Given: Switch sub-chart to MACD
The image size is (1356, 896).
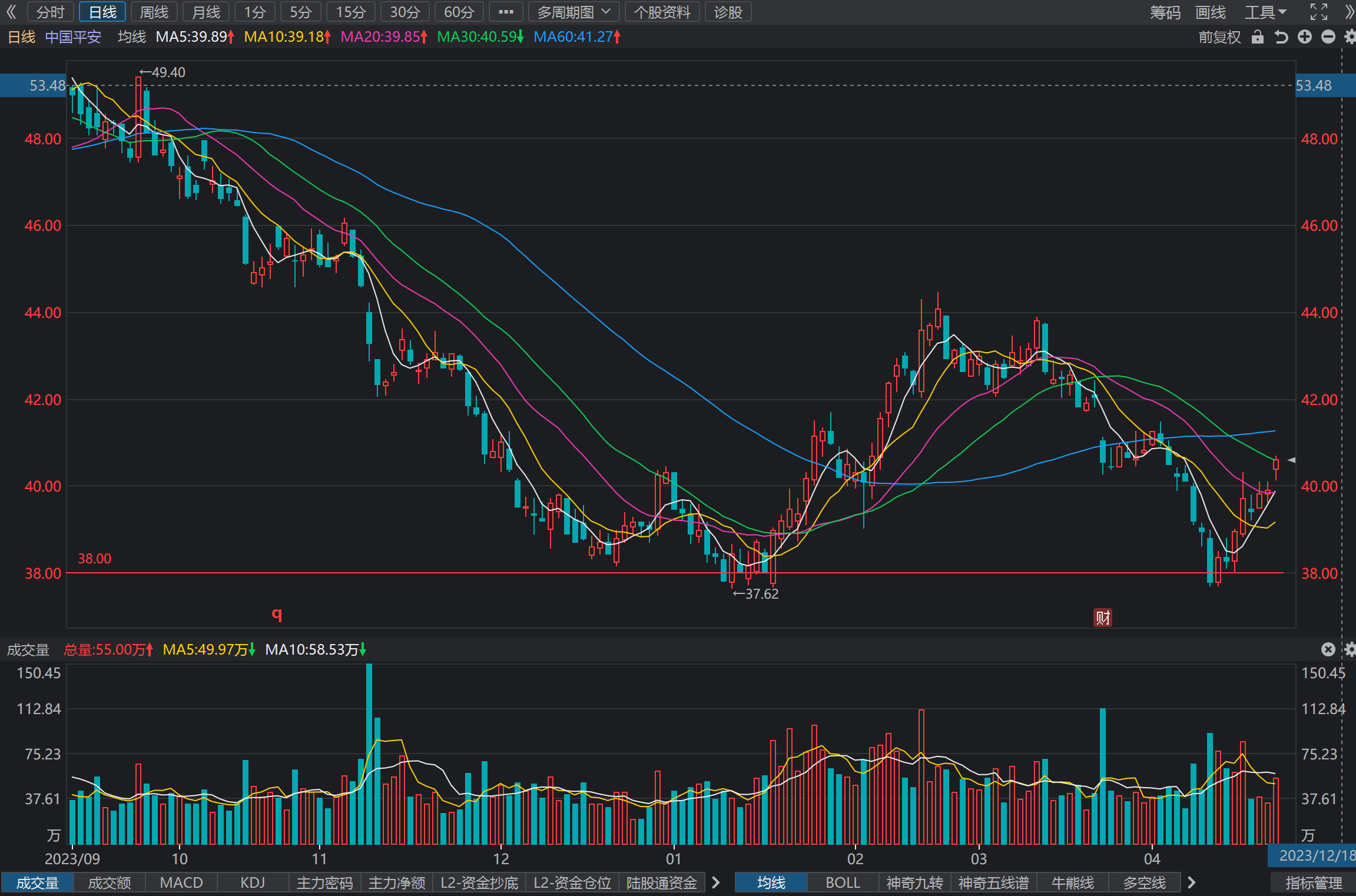Looking at the screenshot, I should pyautogui.click(x=181, y=882).
